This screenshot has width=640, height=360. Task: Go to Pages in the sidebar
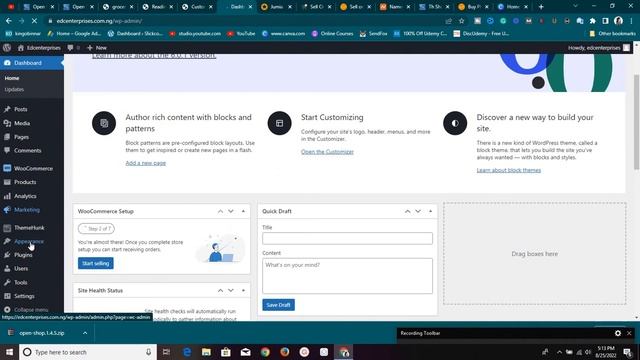[x=21, y=137]
